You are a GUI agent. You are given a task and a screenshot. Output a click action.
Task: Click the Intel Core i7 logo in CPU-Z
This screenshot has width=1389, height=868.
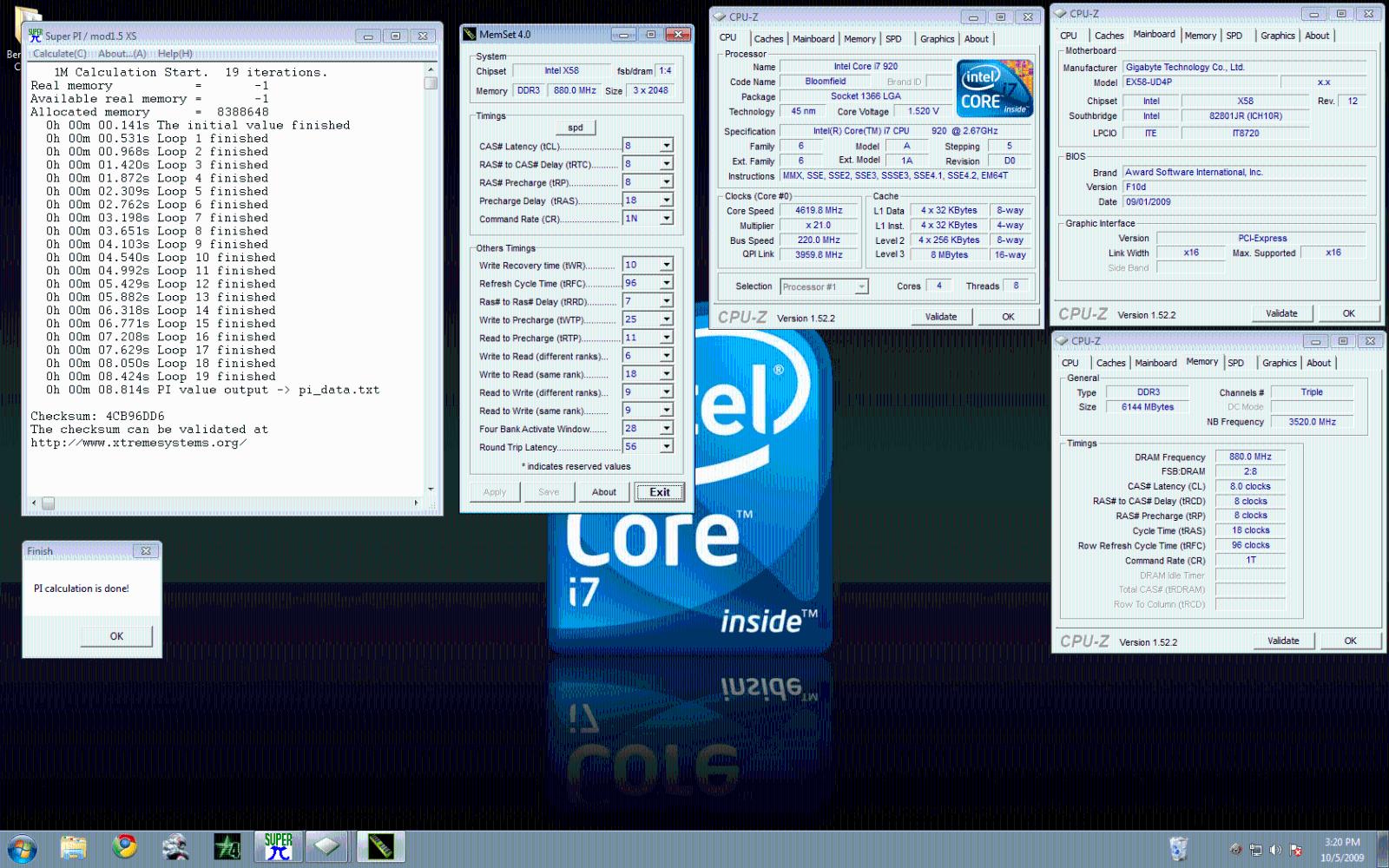coord(995,88)
